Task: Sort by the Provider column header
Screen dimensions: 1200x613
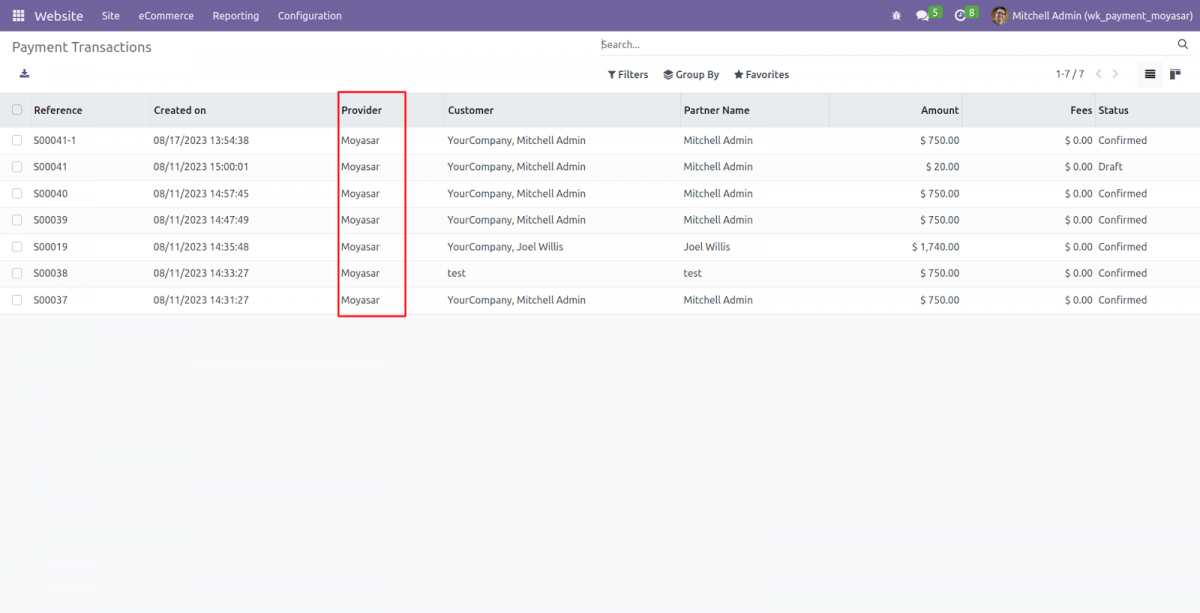Action: [361, 110]
